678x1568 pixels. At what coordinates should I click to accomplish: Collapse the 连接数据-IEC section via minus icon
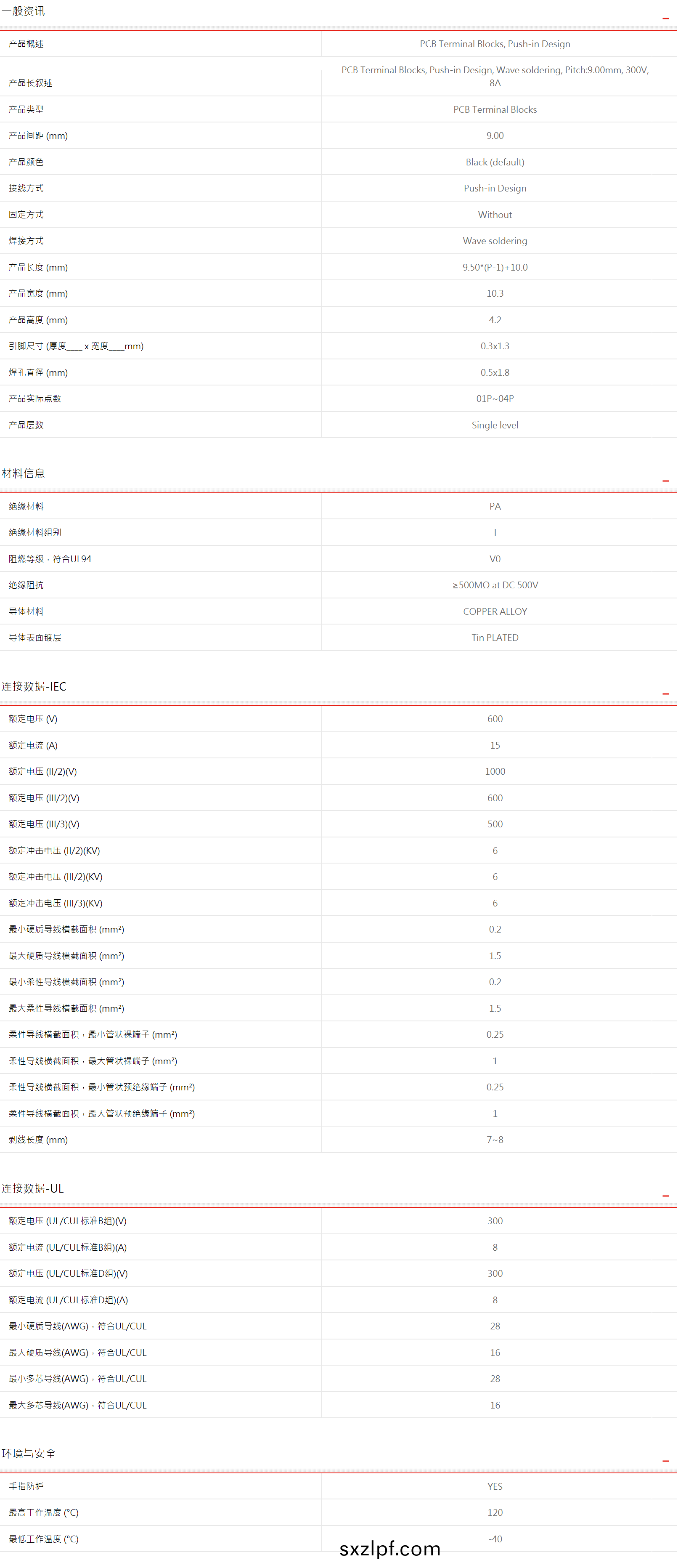pyautogui.click(x=665, y=694)
